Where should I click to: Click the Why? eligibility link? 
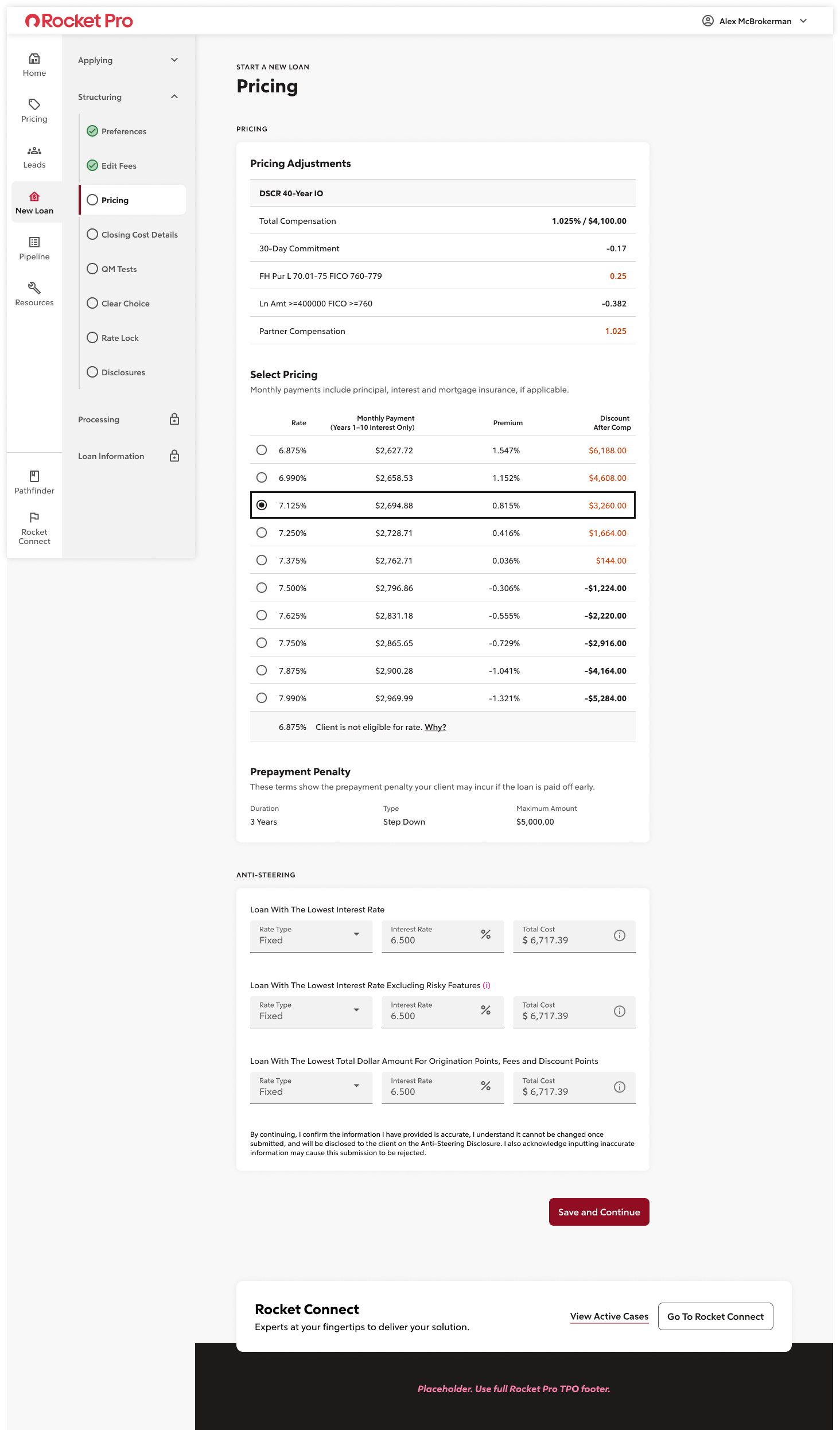click(x=435, y=727)
